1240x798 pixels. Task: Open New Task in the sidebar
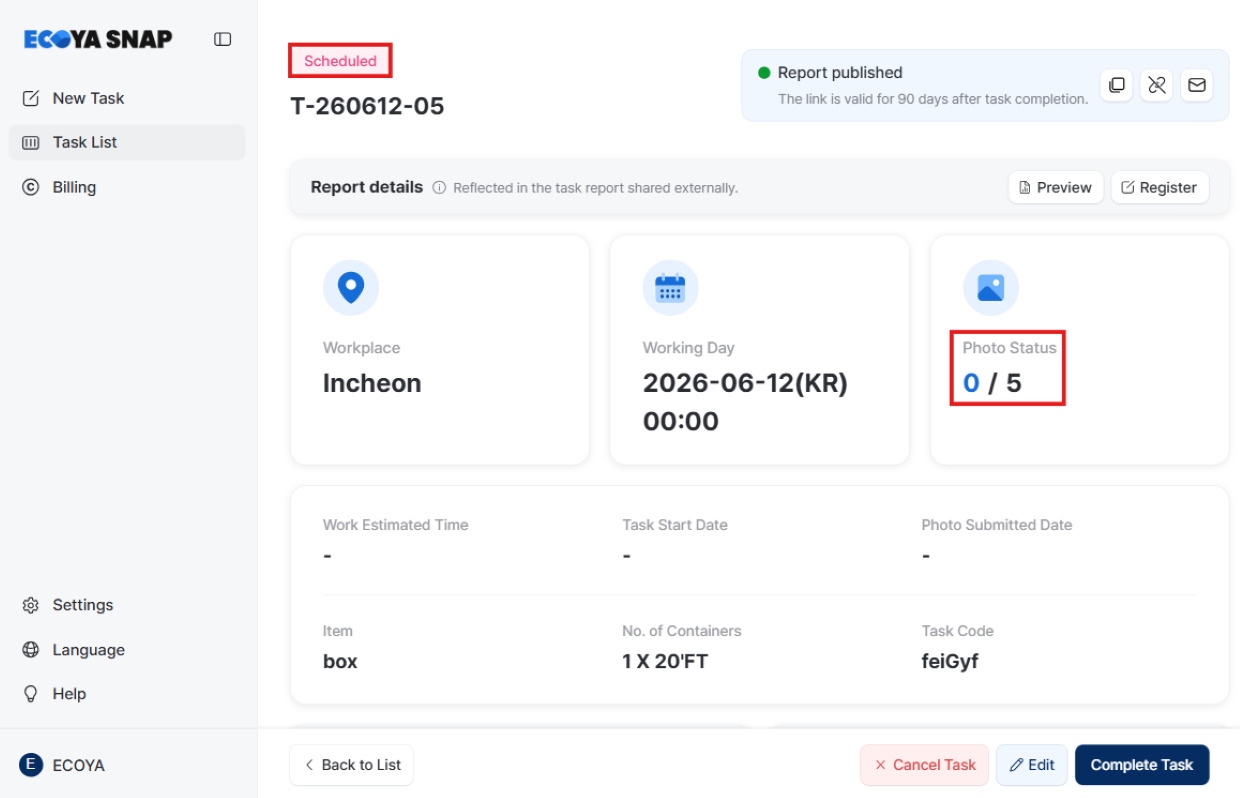127,98
